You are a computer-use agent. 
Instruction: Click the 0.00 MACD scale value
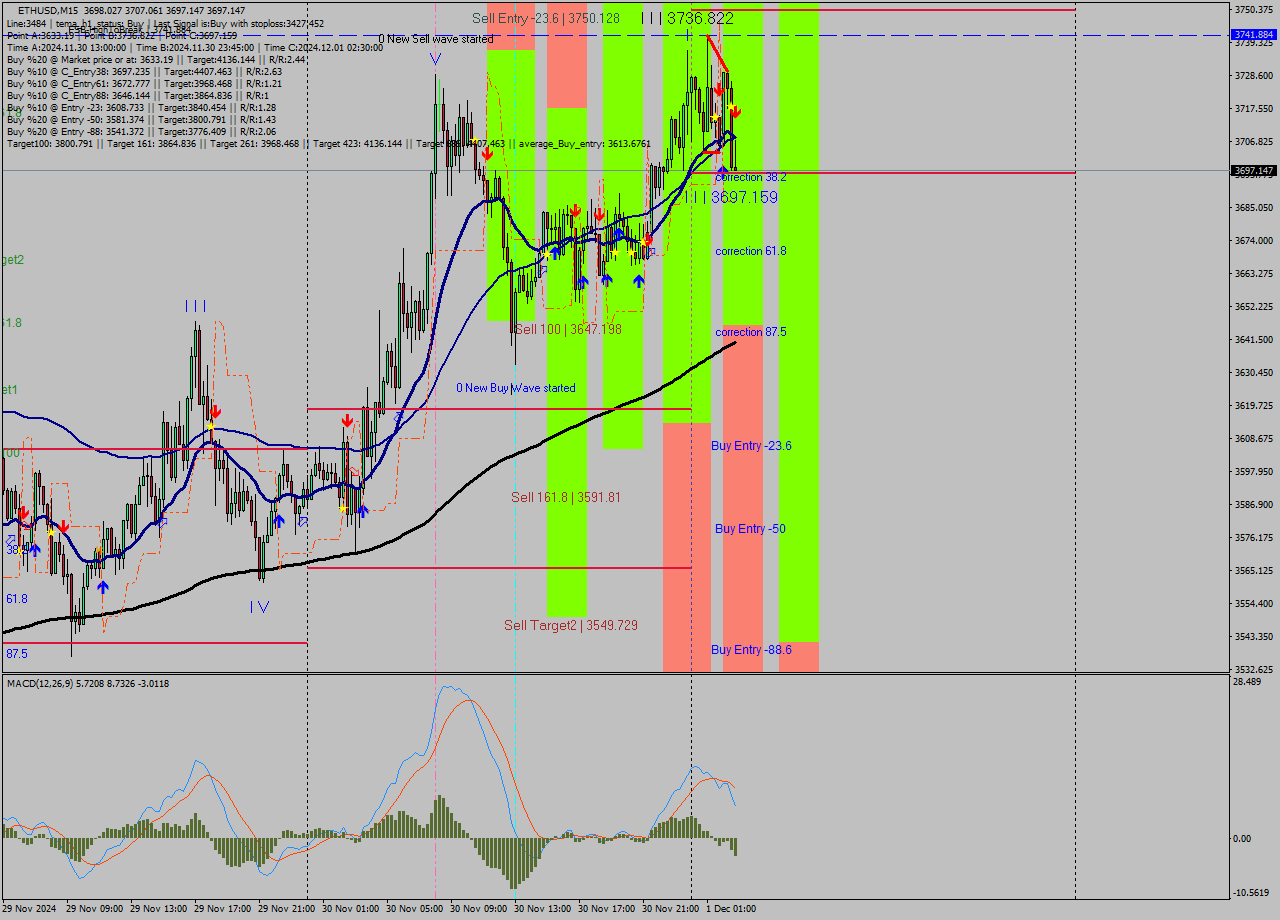point(1242,839)
